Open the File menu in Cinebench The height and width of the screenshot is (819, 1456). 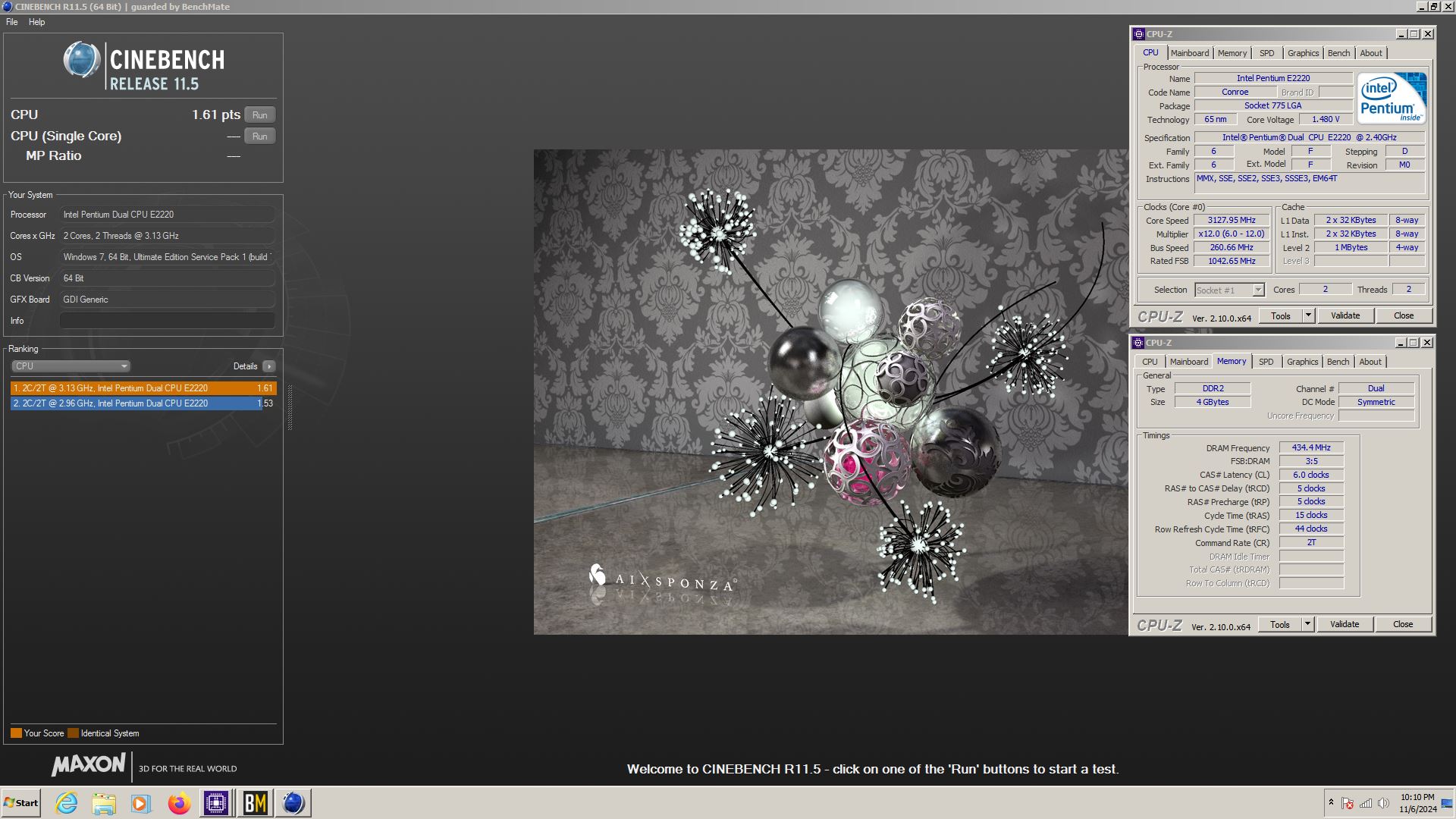pos(12,22)
